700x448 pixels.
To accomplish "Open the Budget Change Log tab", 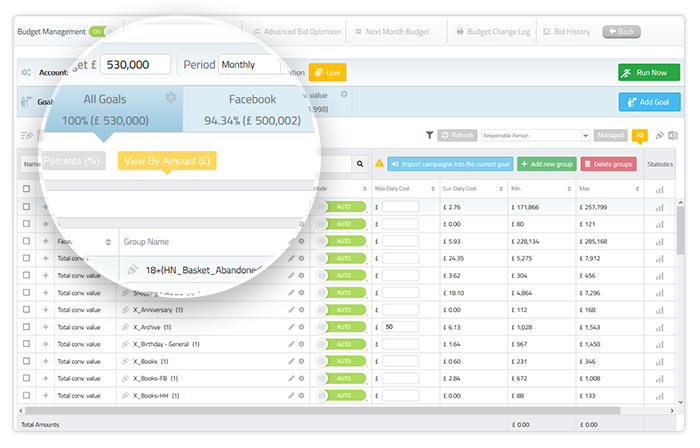I will [493, 32].
